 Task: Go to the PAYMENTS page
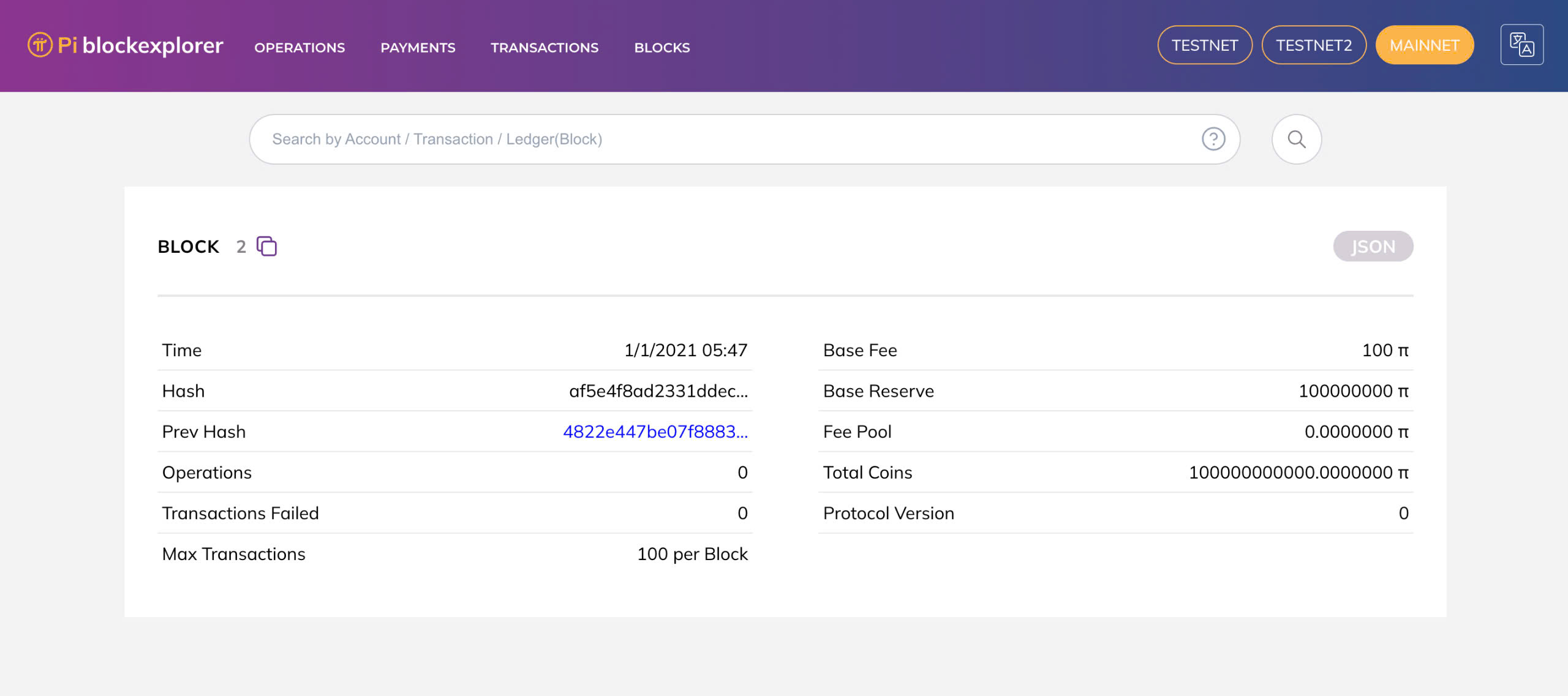[x=418, y=48]
